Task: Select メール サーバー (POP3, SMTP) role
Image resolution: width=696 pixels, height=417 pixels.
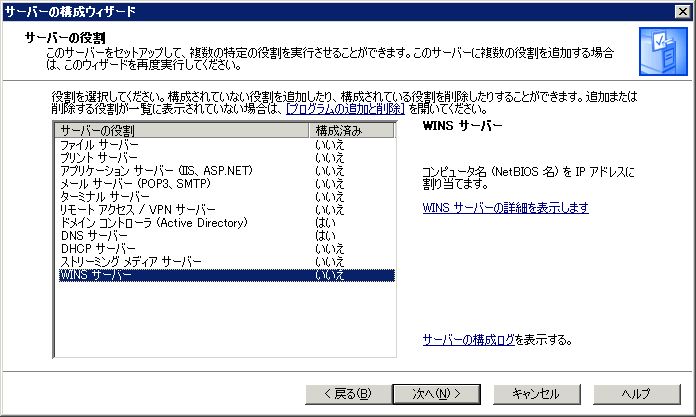Action: [x=227, y=183]
